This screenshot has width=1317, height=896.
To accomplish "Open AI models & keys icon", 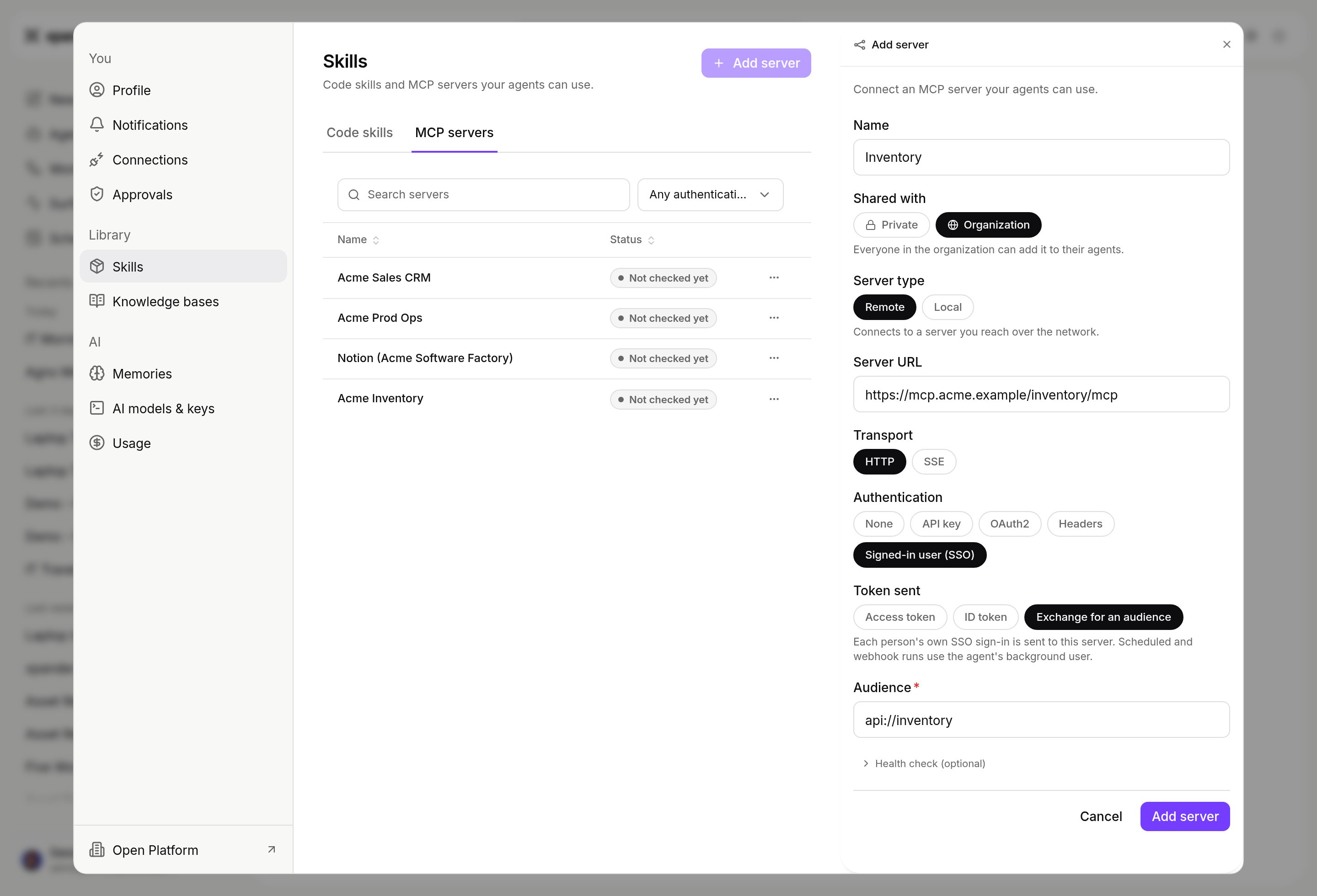I will tap(97, 408).
